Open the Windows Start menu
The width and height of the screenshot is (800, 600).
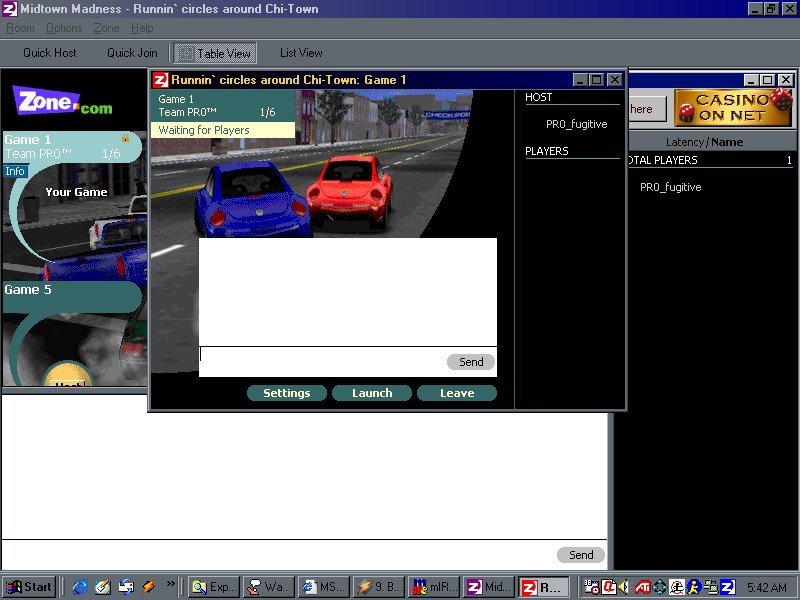(29, 587)
